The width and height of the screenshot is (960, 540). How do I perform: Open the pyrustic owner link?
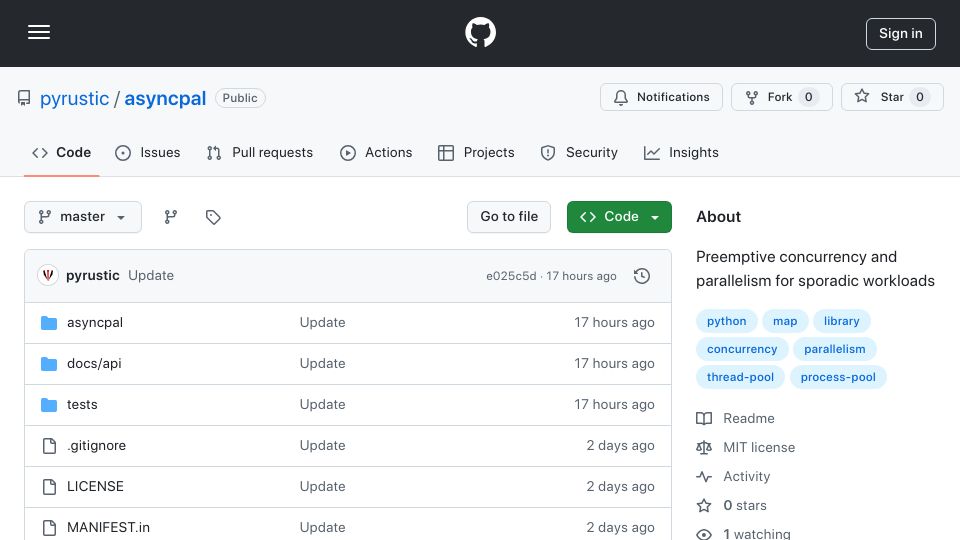click(75, 98)
